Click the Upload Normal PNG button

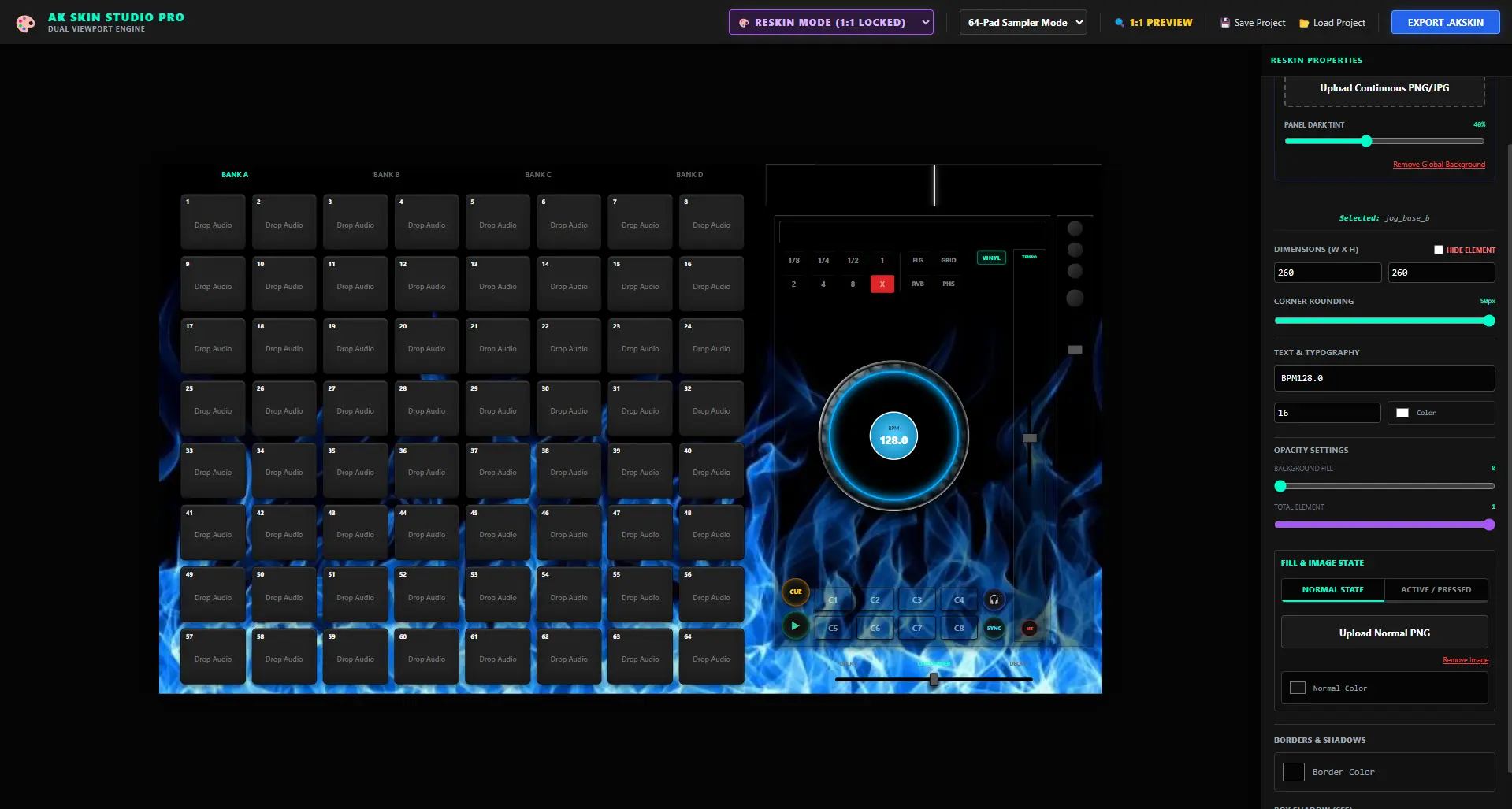tap(1384, 633)
